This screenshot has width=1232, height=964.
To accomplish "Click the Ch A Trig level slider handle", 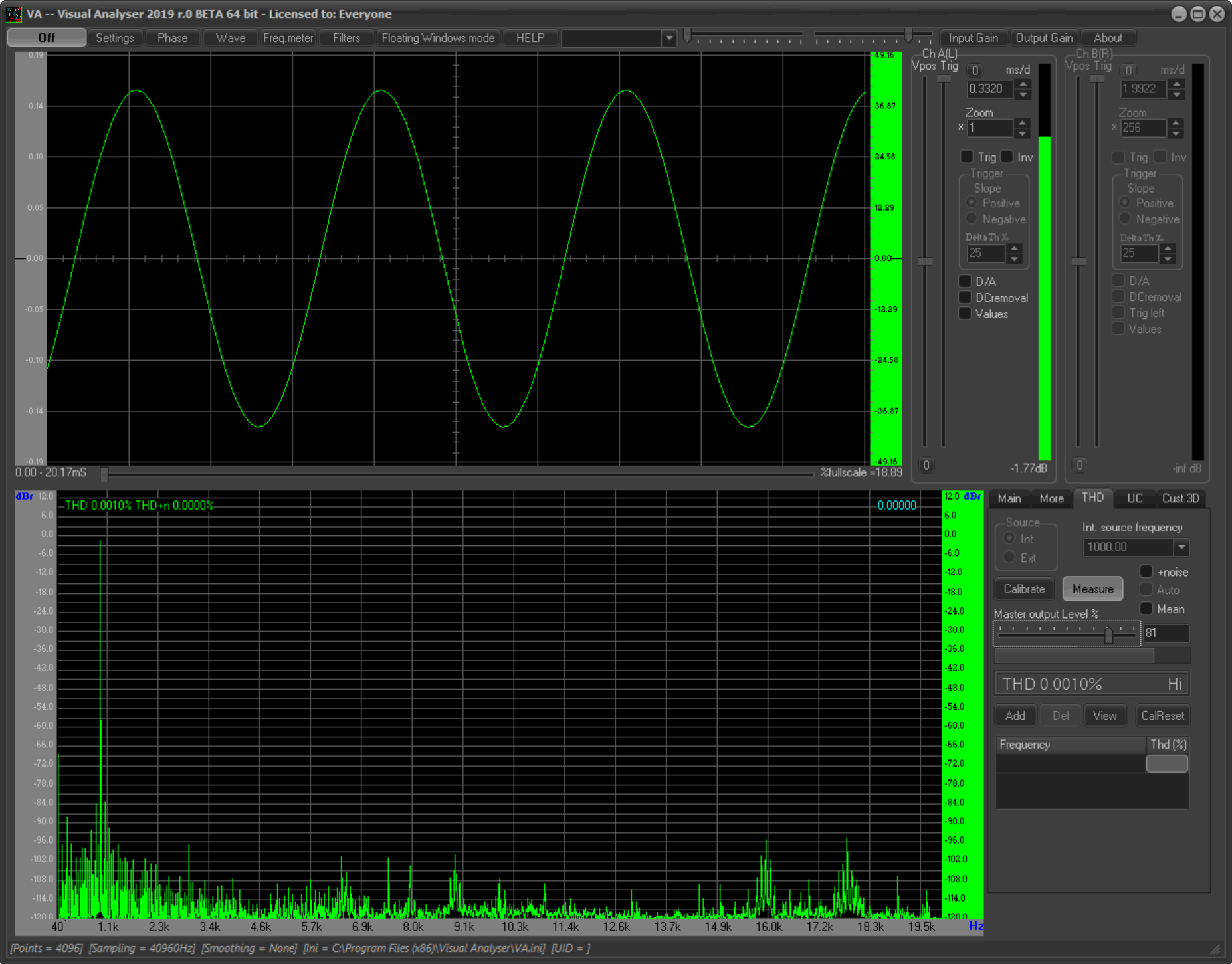I will click(944, 78).
